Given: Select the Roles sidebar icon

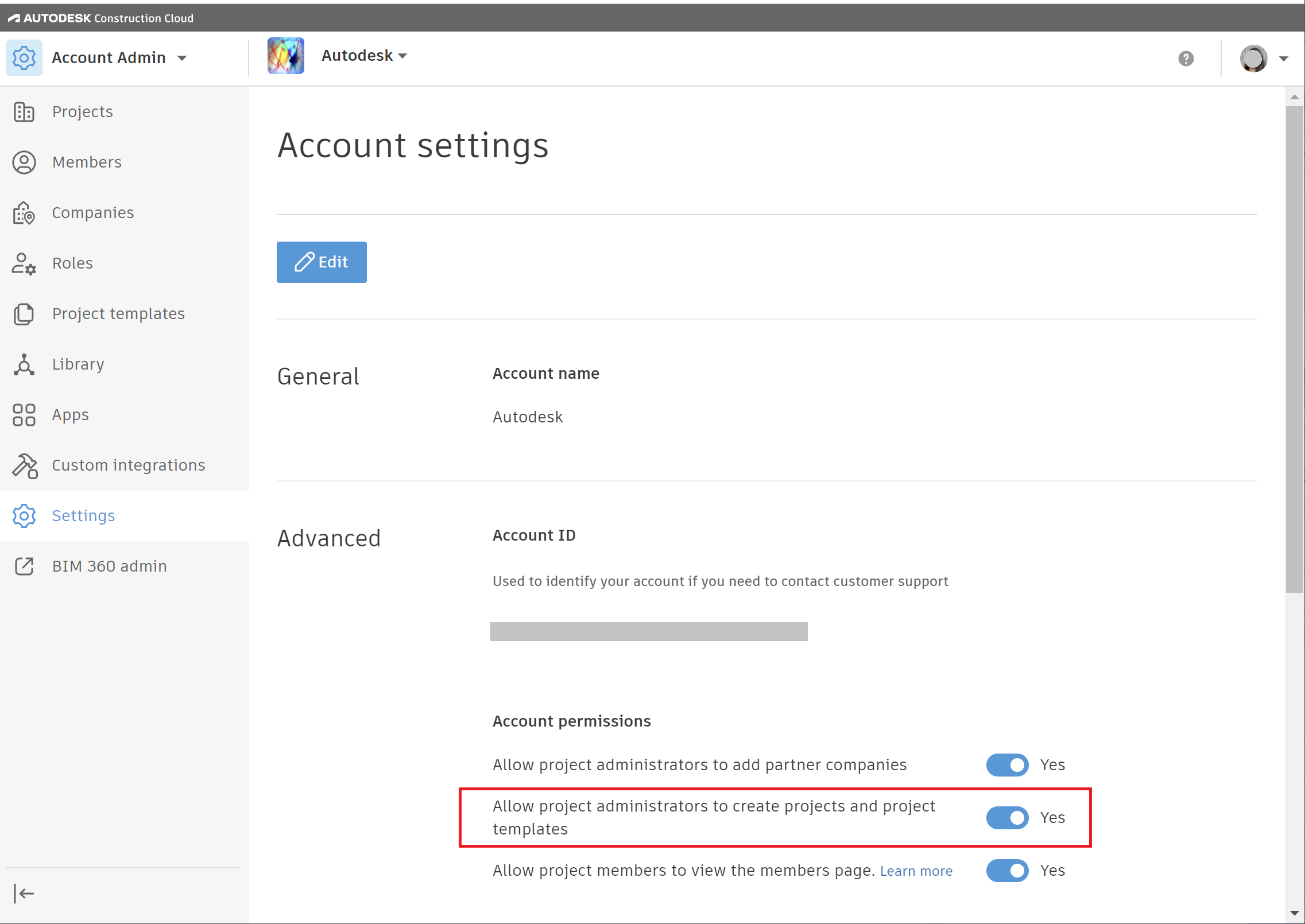Looking at the screenshot, I should (x=24, y=263).
